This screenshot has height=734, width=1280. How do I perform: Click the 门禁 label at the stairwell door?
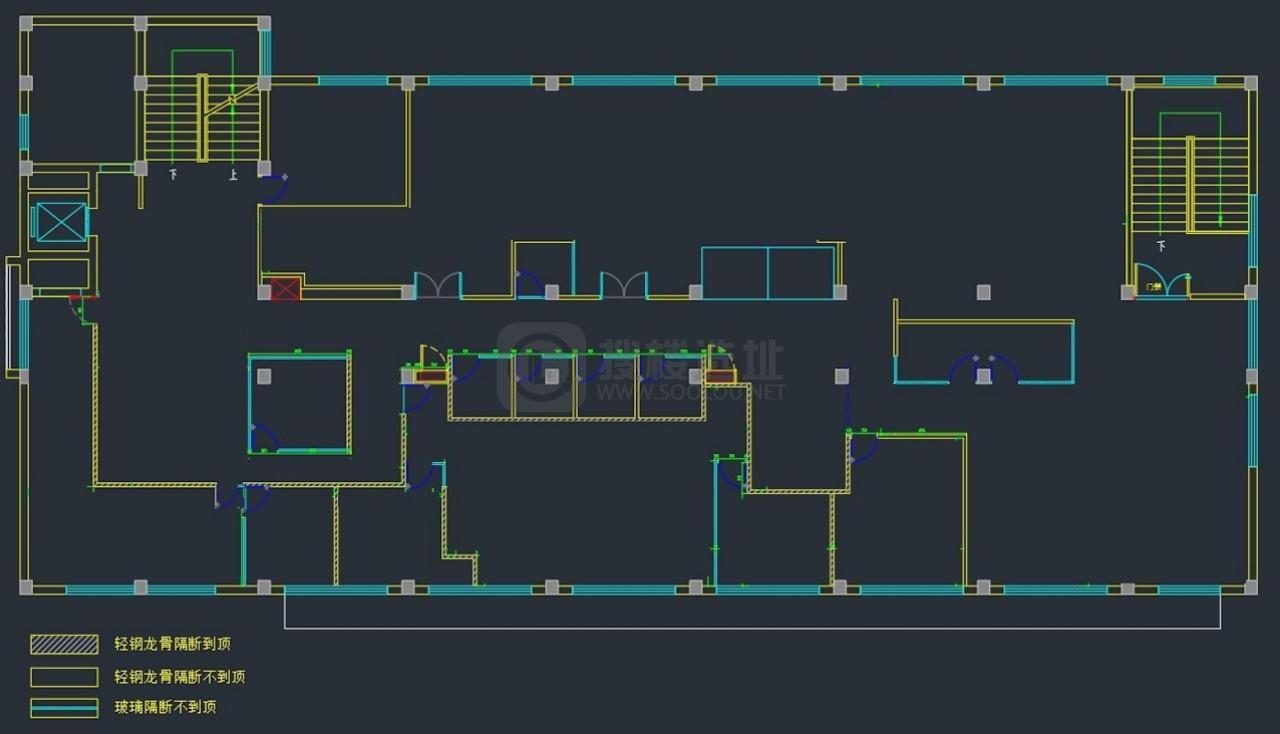1152,287
